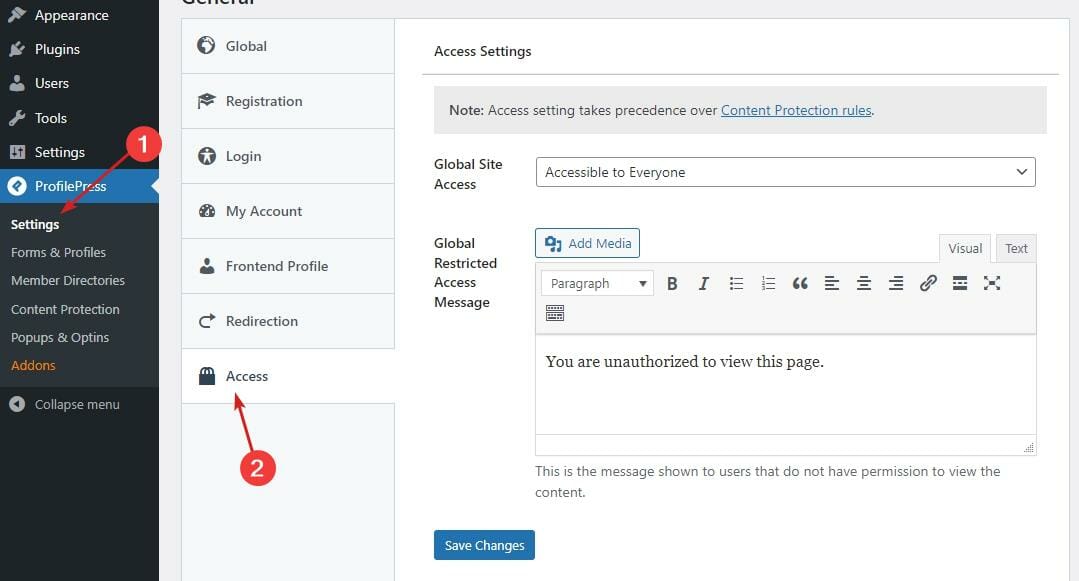Click the Plugins plug icon
The height and width of the screenshot is (581, 1079).
17,49
